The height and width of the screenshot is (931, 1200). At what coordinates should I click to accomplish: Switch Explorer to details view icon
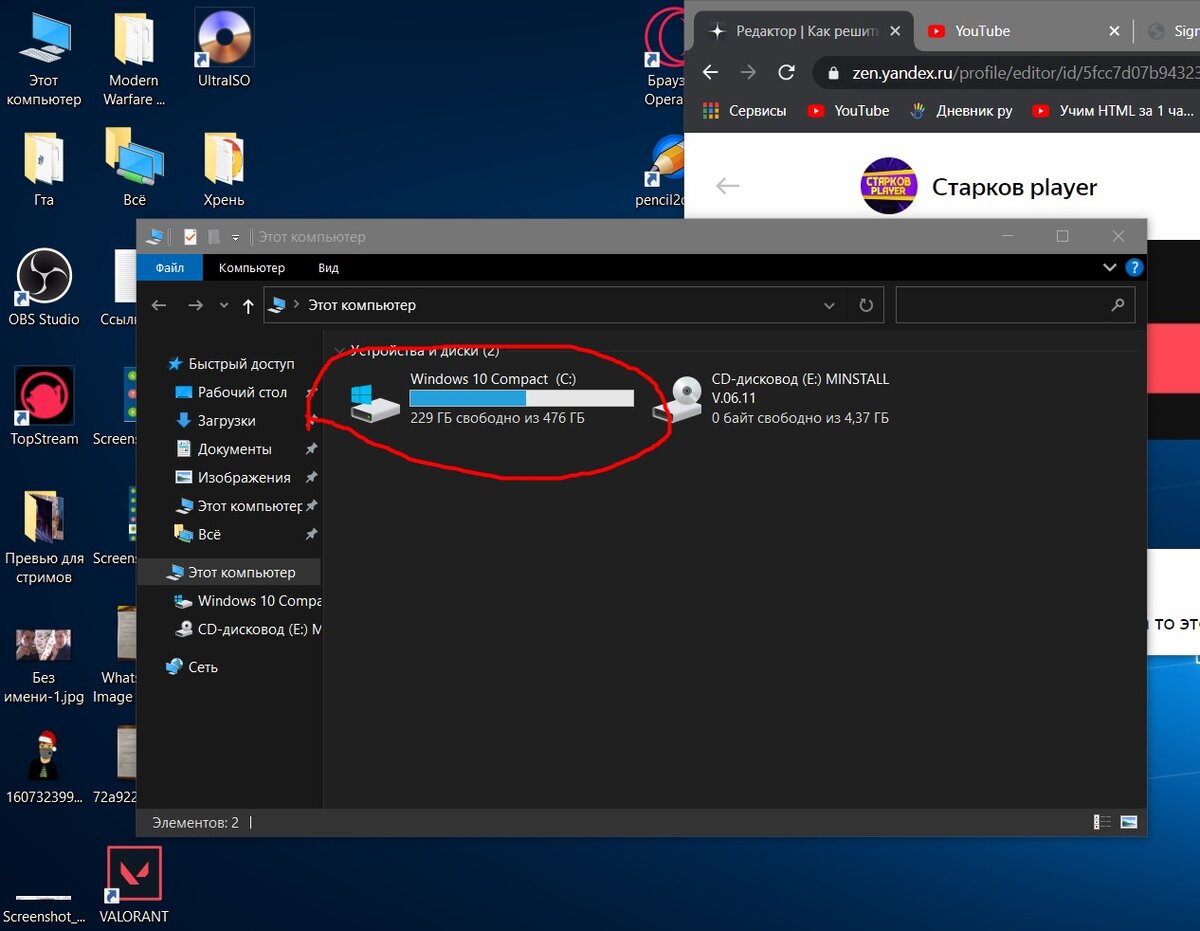point(1102,822)
